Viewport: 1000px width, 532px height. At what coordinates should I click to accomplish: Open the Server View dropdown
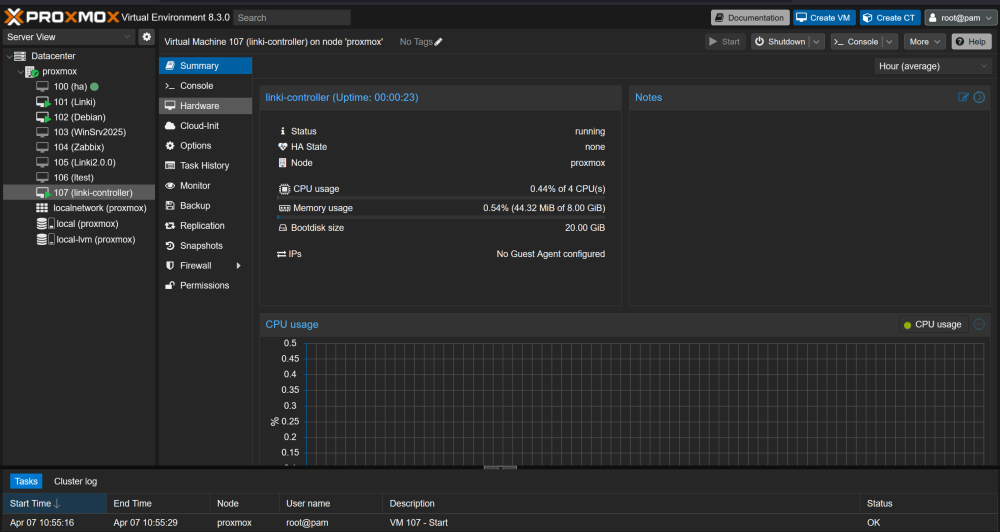[x=69, y=37]
